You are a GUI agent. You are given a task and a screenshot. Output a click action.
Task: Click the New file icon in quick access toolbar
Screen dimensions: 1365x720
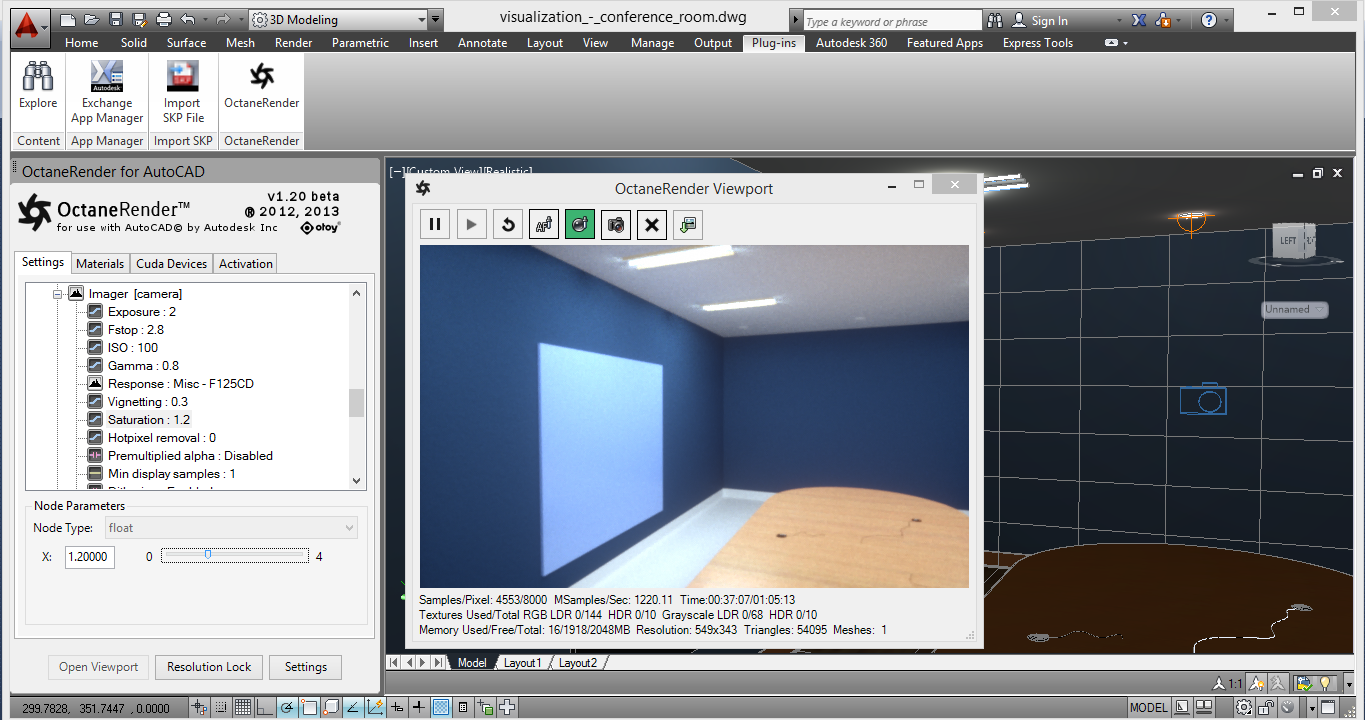click(x=67, y=19)
